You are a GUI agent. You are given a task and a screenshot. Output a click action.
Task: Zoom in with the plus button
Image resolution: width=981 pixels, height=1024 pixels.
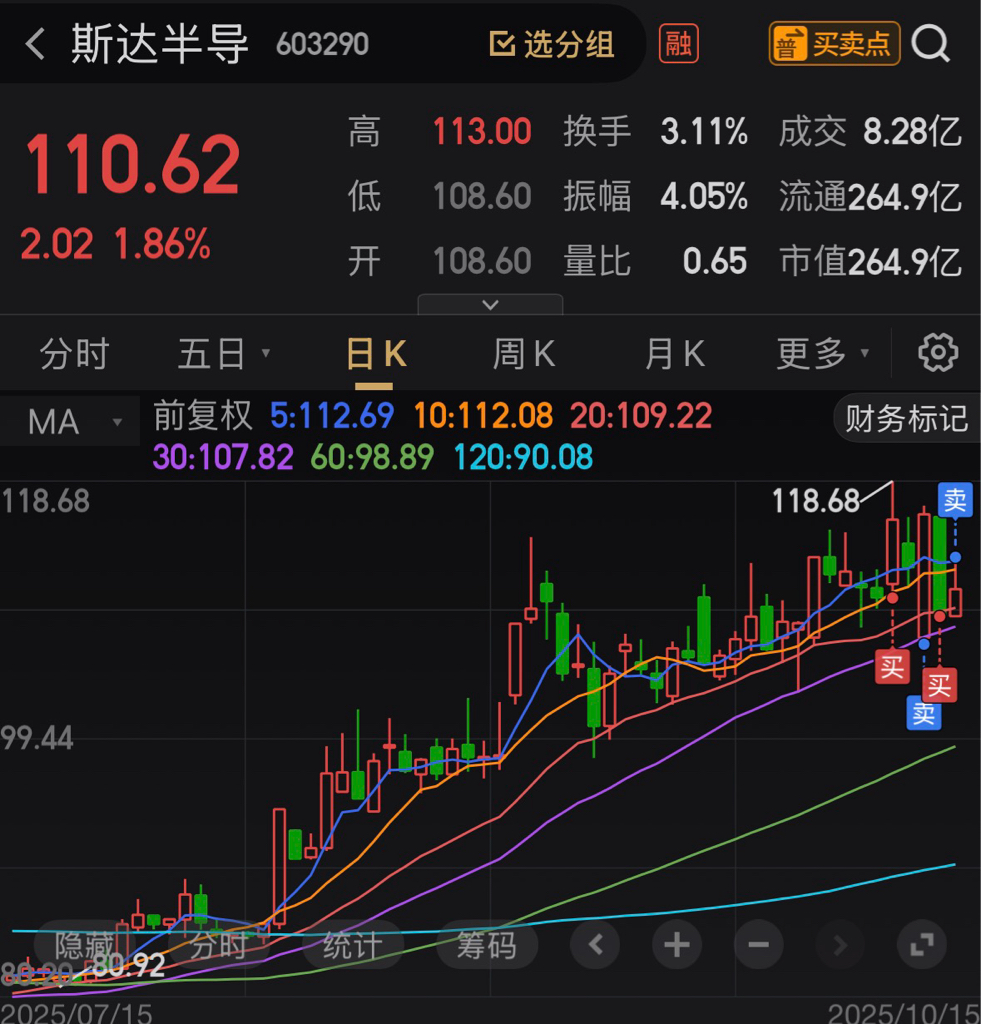click(x=677, y=944)
